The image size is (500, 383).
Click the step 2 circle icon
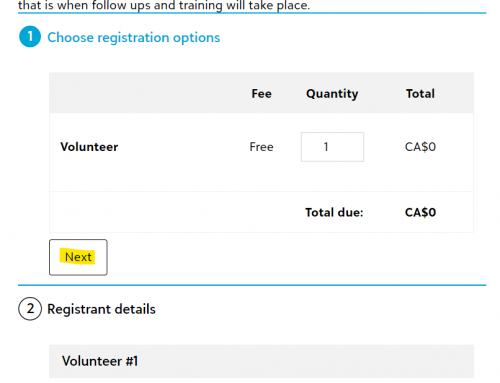pyautogui.click(x=30, y=309)
